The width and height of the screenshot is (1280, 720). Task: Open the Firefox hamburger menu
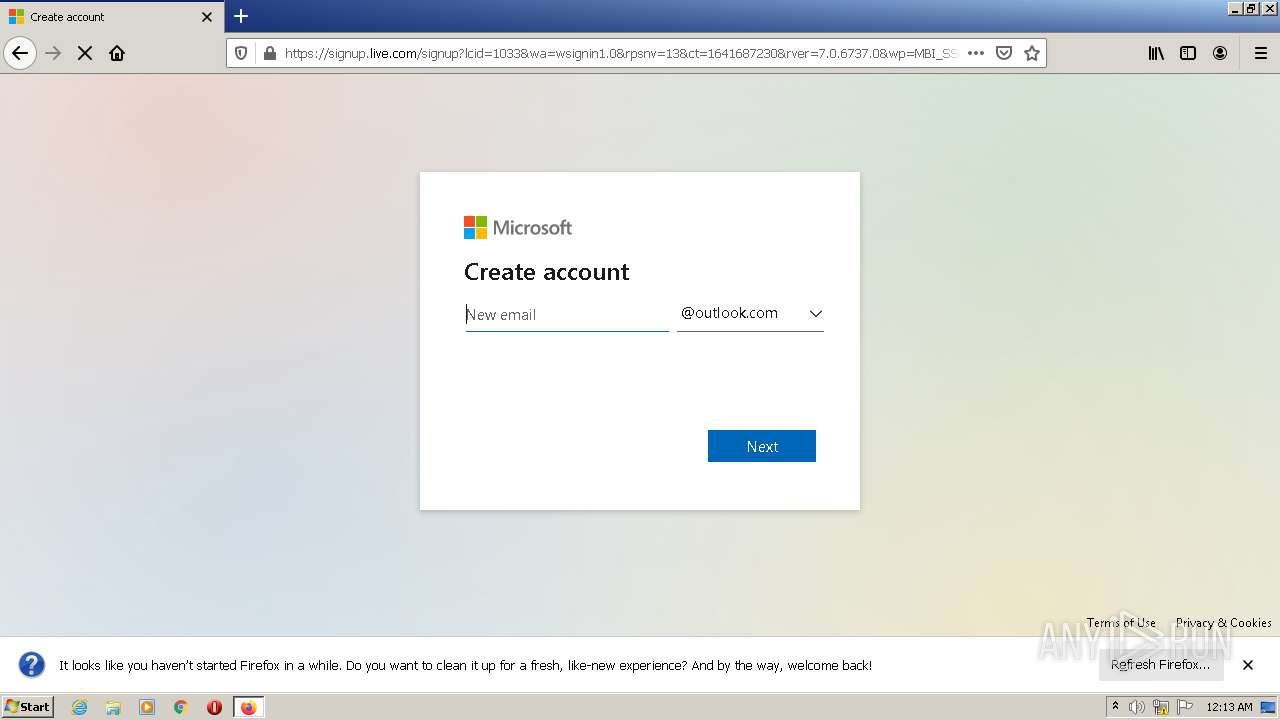coord(1261,53)
